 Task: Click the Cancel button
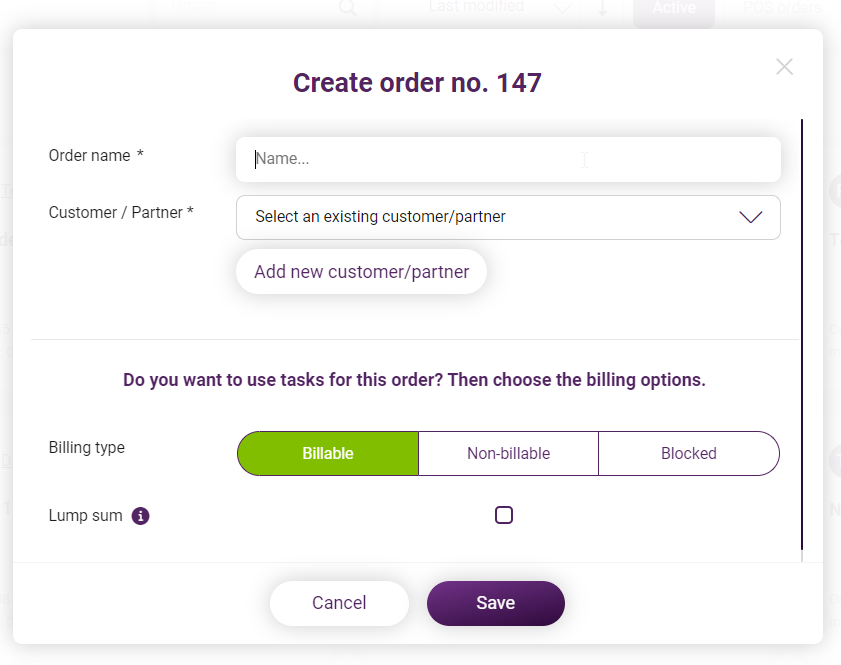[x=339, y=603]
